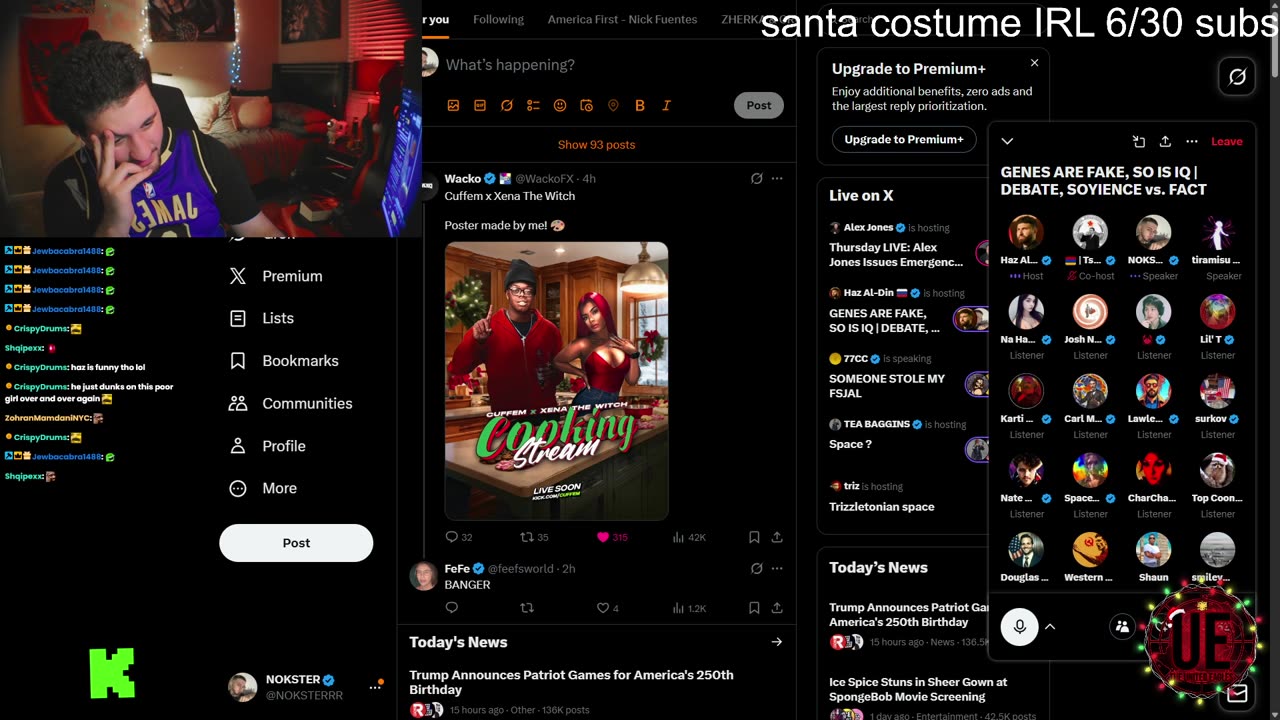This screenshot has height=720, width=1280.
Task: Click the white sidebar Post button
Action: tap(296, 543)
